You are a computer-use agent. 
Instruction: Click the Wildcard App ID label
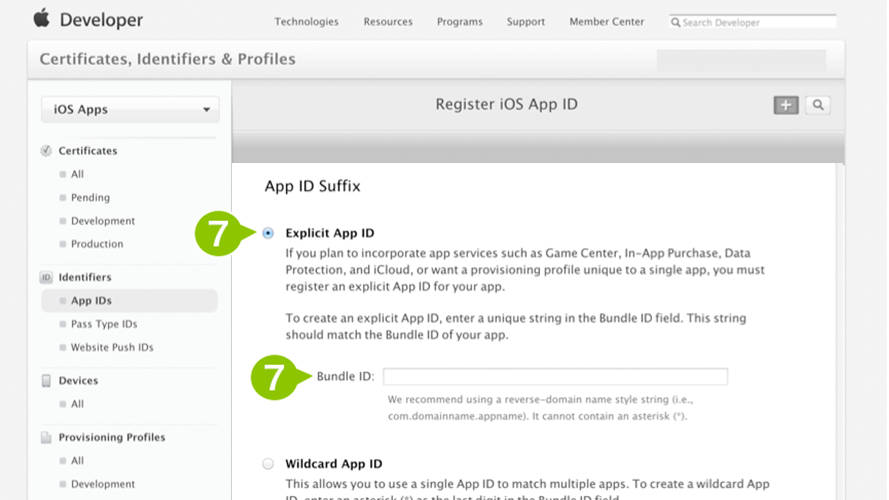coord(334,464)
